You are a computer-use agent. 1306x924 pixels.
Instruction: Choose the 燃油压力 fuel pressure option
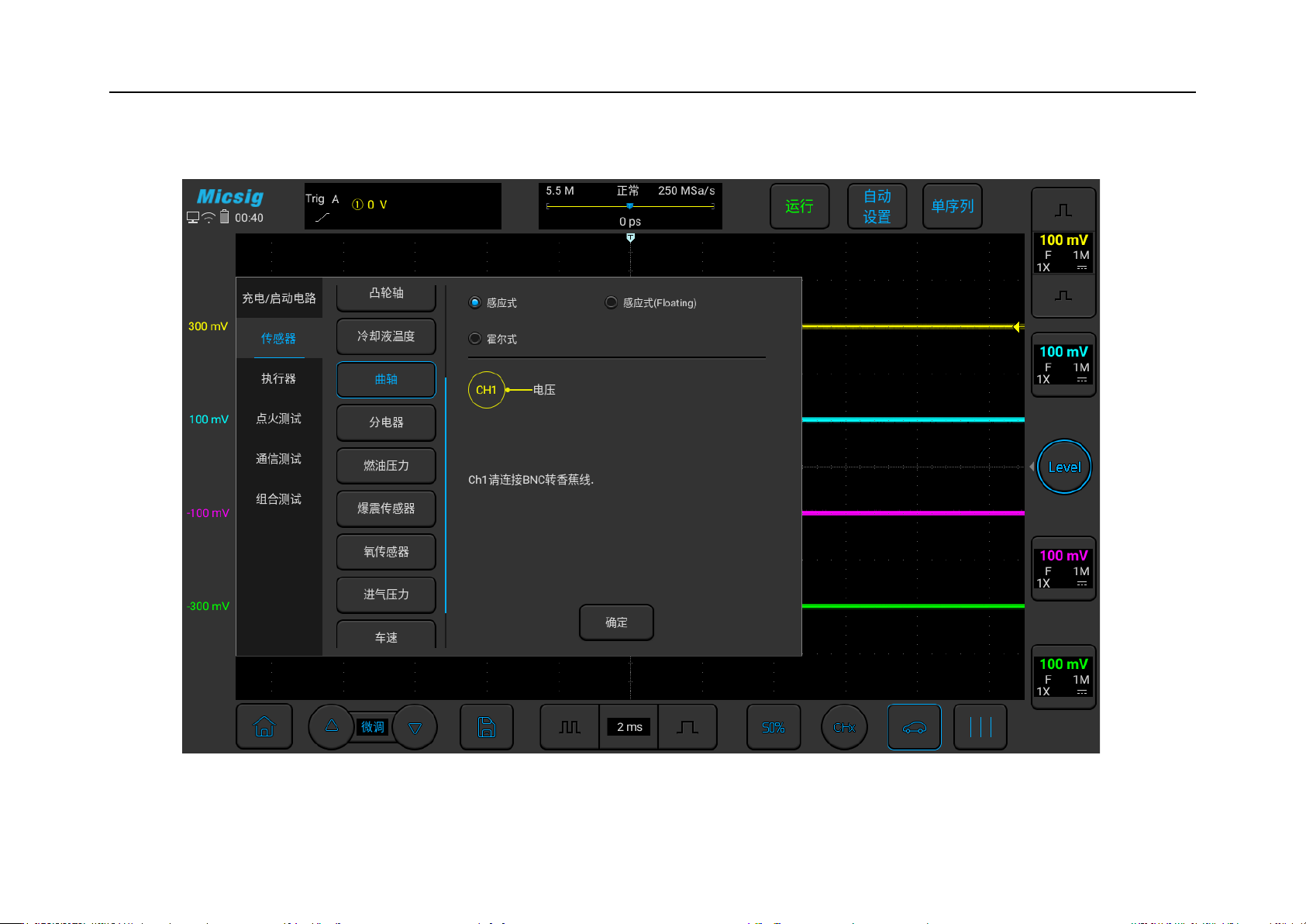pos(386,466)
